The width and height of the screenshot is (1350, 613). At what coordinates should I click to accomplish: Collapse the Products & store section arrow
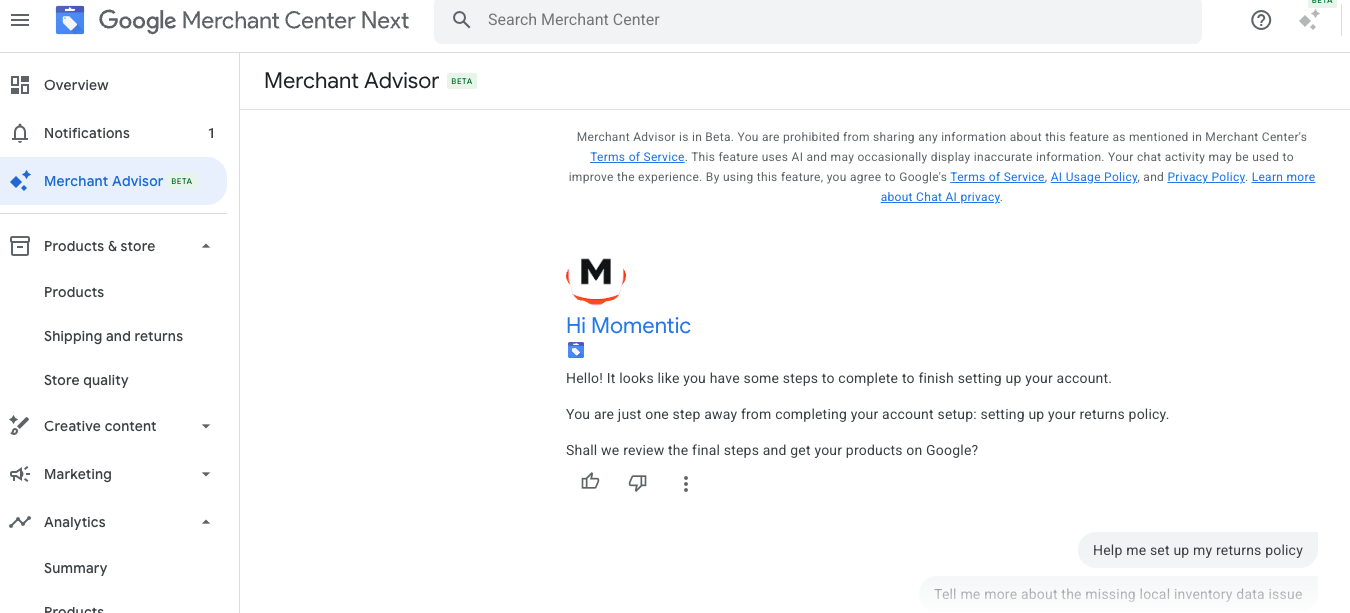206,246
